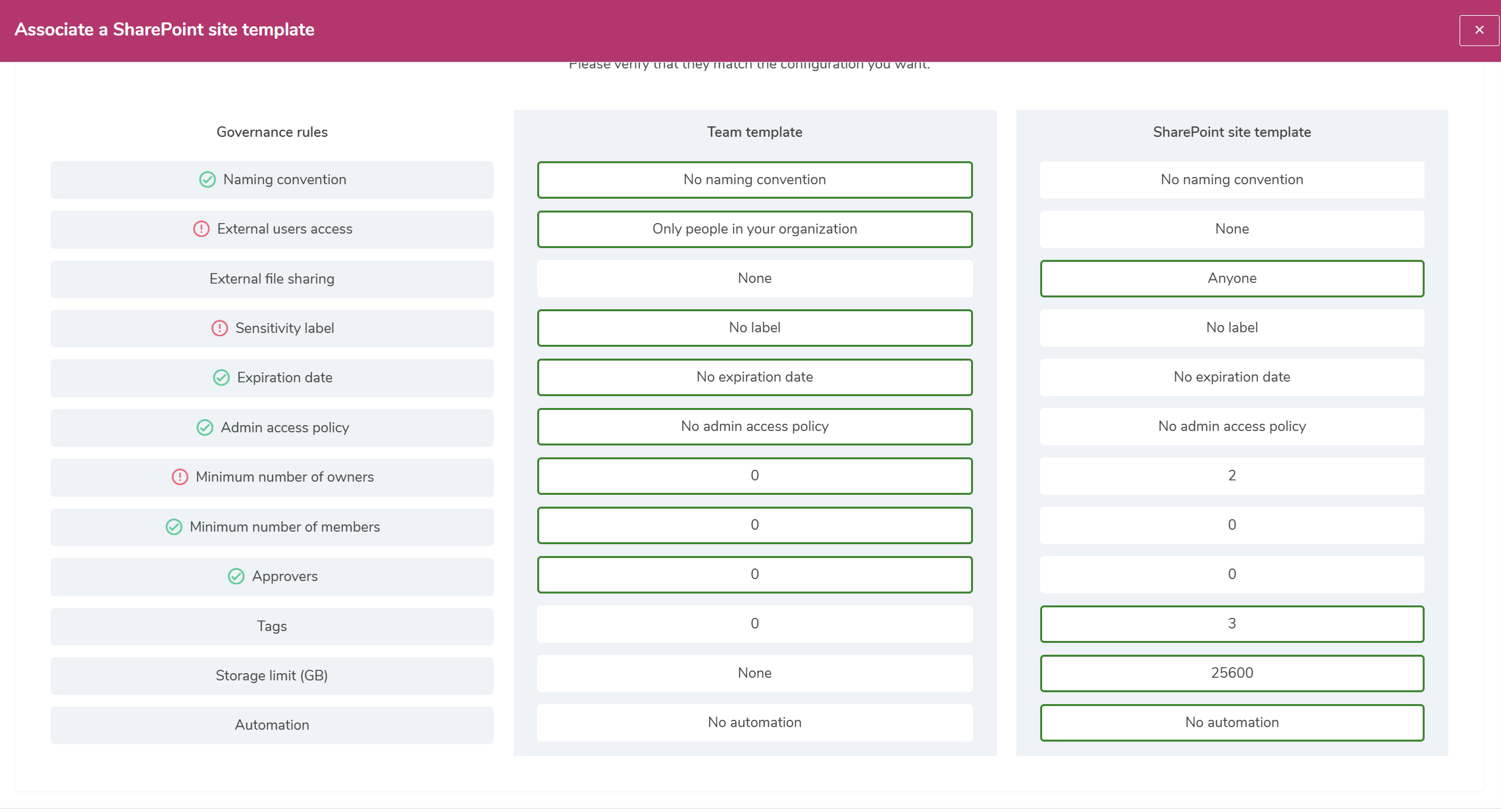Image resolution: width=1501 pixels, height=812 pixels.
Task: Click the Tags rule row
Action: (x=272, y=626)
